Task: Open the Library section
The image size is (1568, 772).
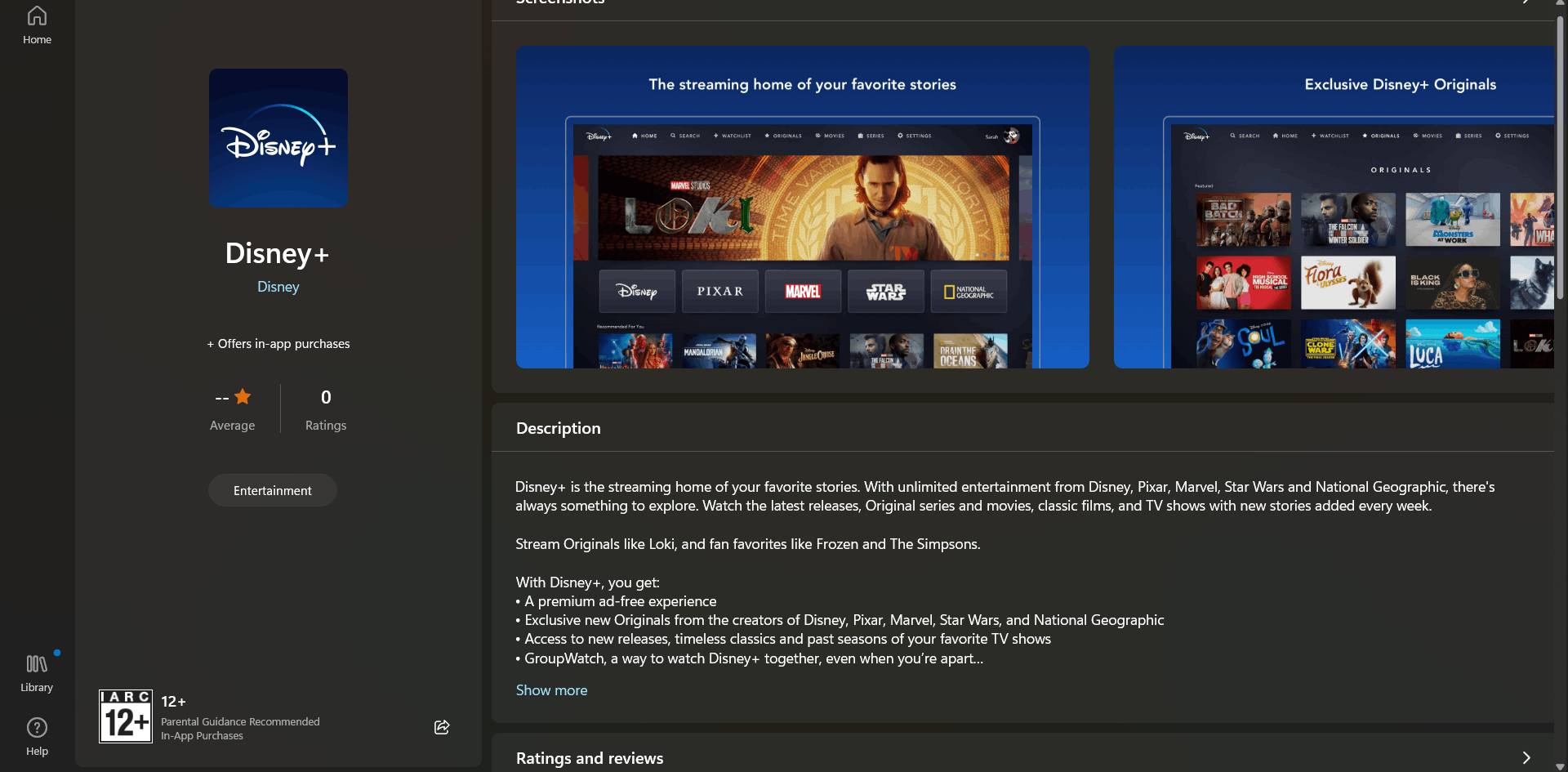Action: click(x=37, y=673)
